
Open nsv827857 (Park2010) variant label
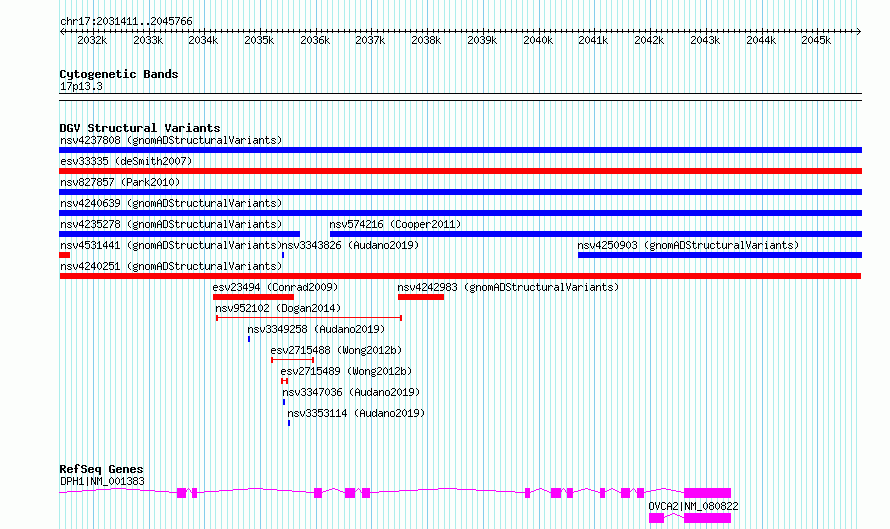coord(120,182)
